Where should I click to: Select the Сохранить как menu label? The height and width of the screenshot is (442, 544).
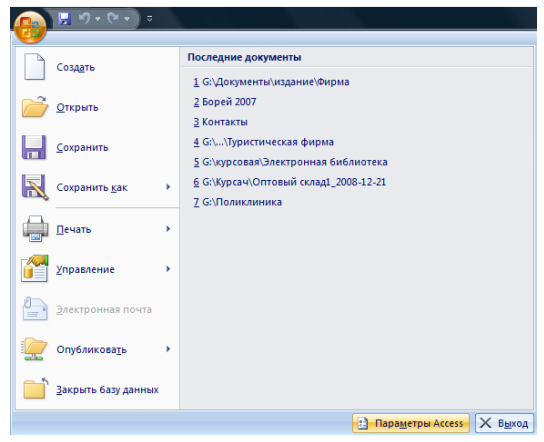(92, 188)
